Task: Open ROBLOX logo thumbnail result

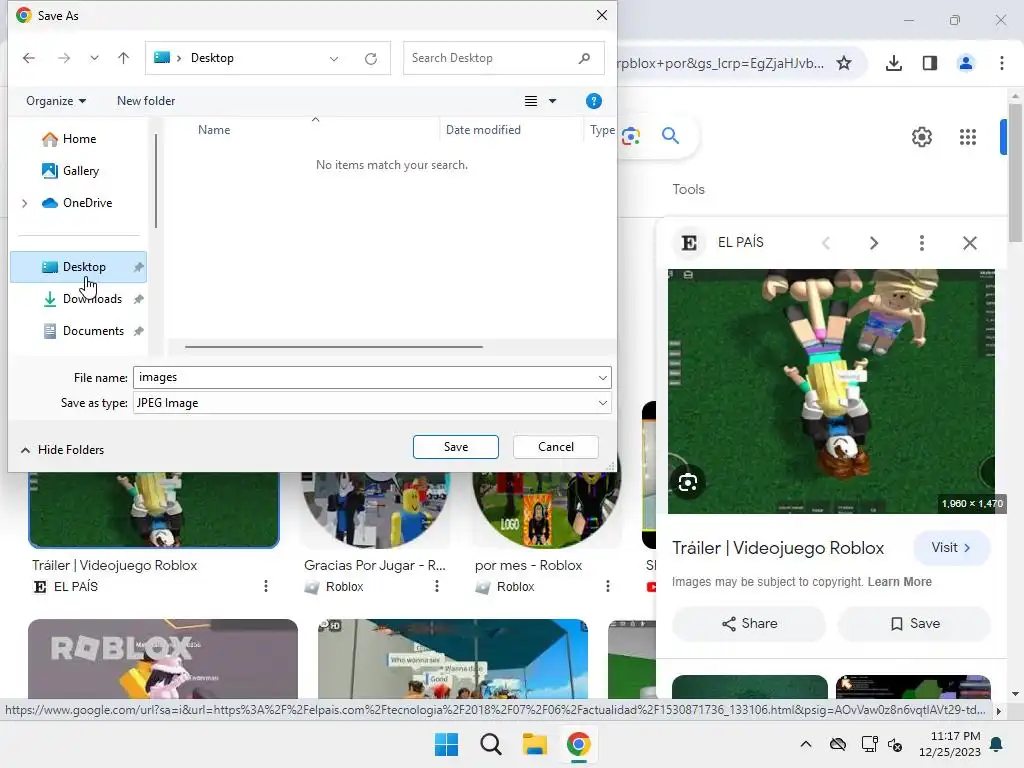Action: coord(163,659)
